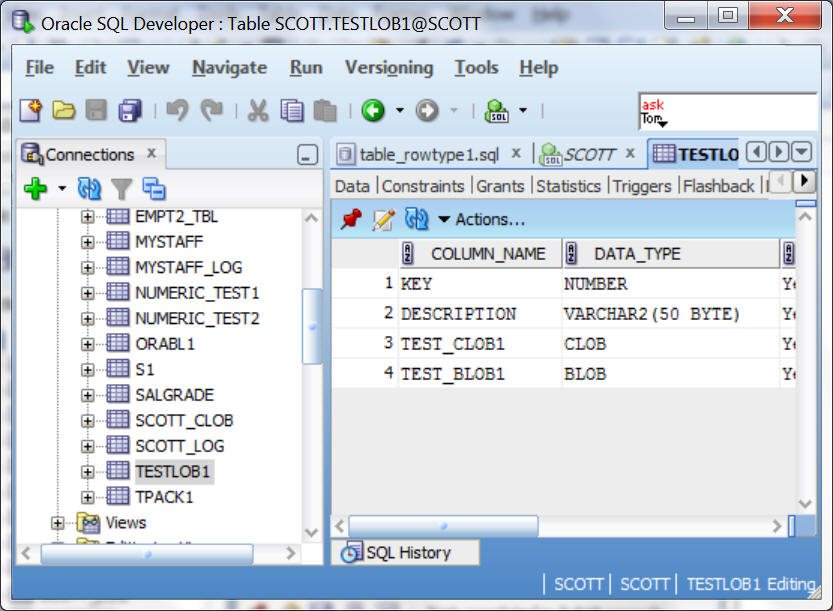This screenshot has width=833, height=611.
Task: Open the Help menu
Action: click(x=539, y=68)
